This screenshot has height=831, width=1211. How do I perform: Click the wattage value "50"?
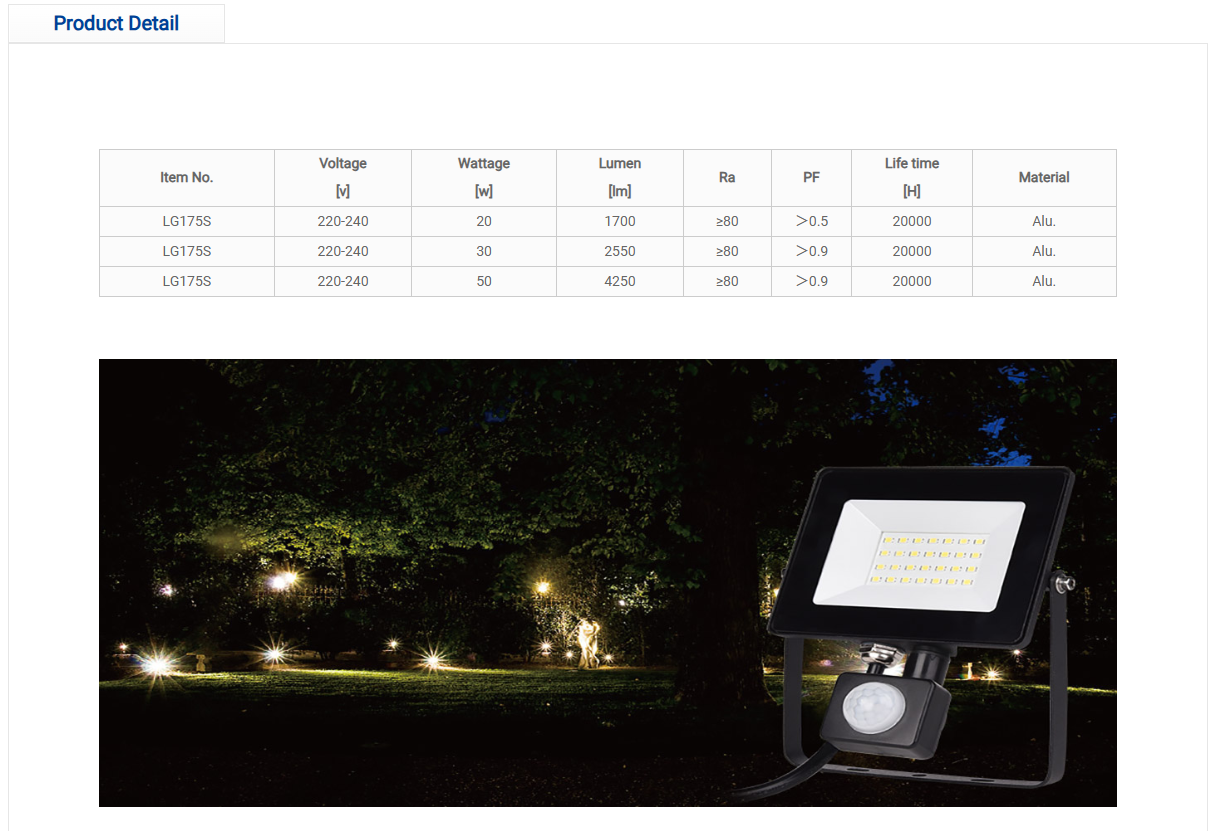click(484, 282)
